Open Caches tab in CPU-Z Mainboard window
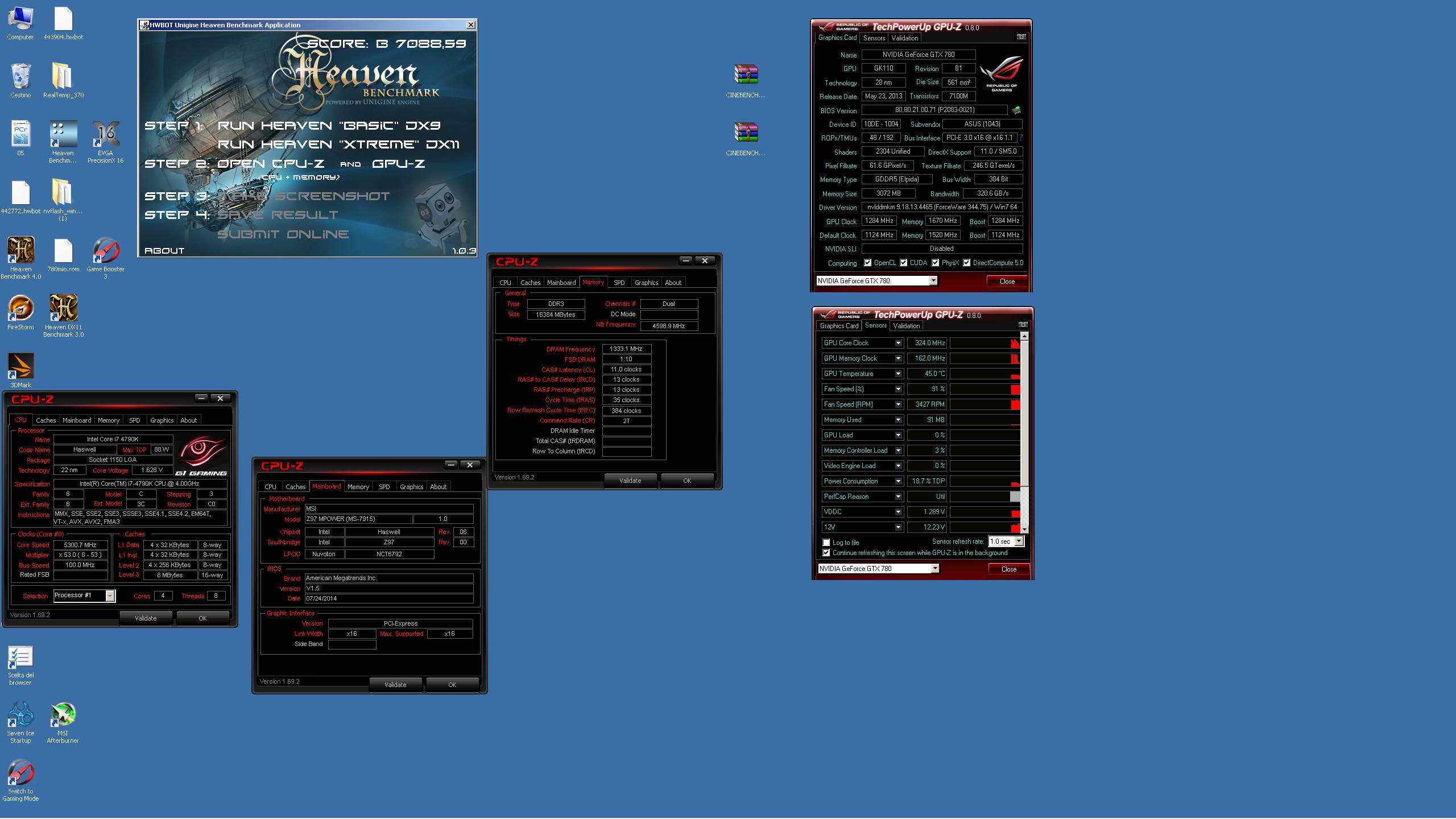This screenshot has height=819, width=1456. [x=295, y=487]
